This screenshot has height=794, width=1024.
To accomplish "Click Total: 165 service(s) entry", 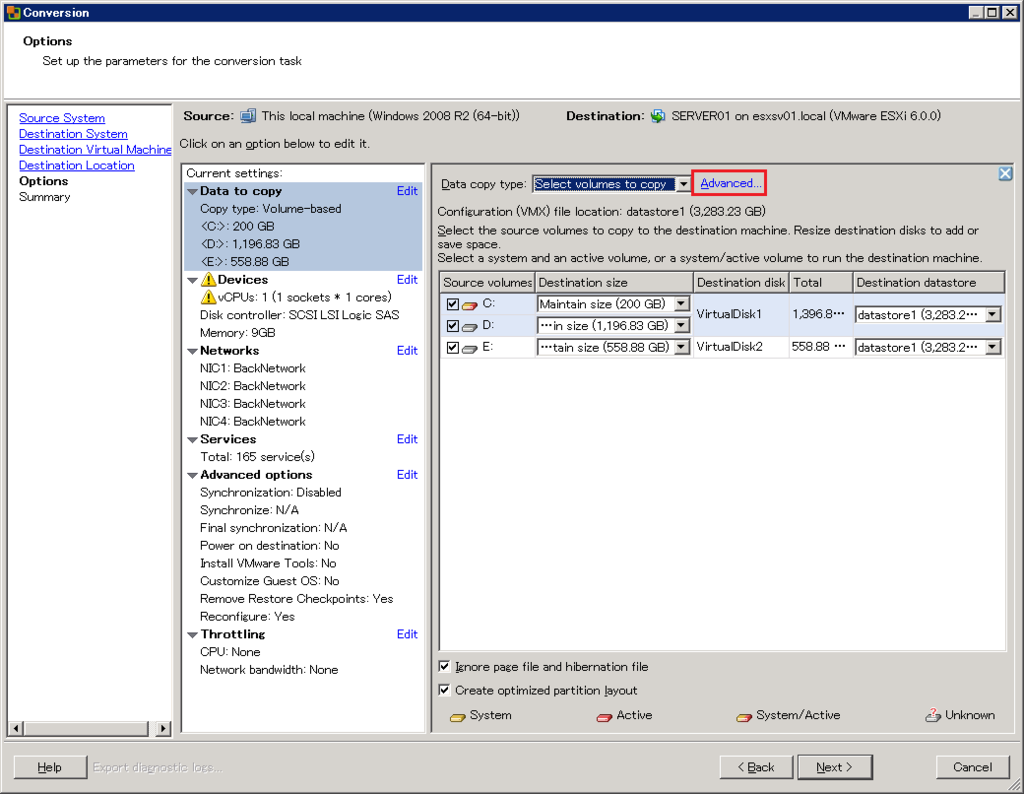I will pos(257,456).
